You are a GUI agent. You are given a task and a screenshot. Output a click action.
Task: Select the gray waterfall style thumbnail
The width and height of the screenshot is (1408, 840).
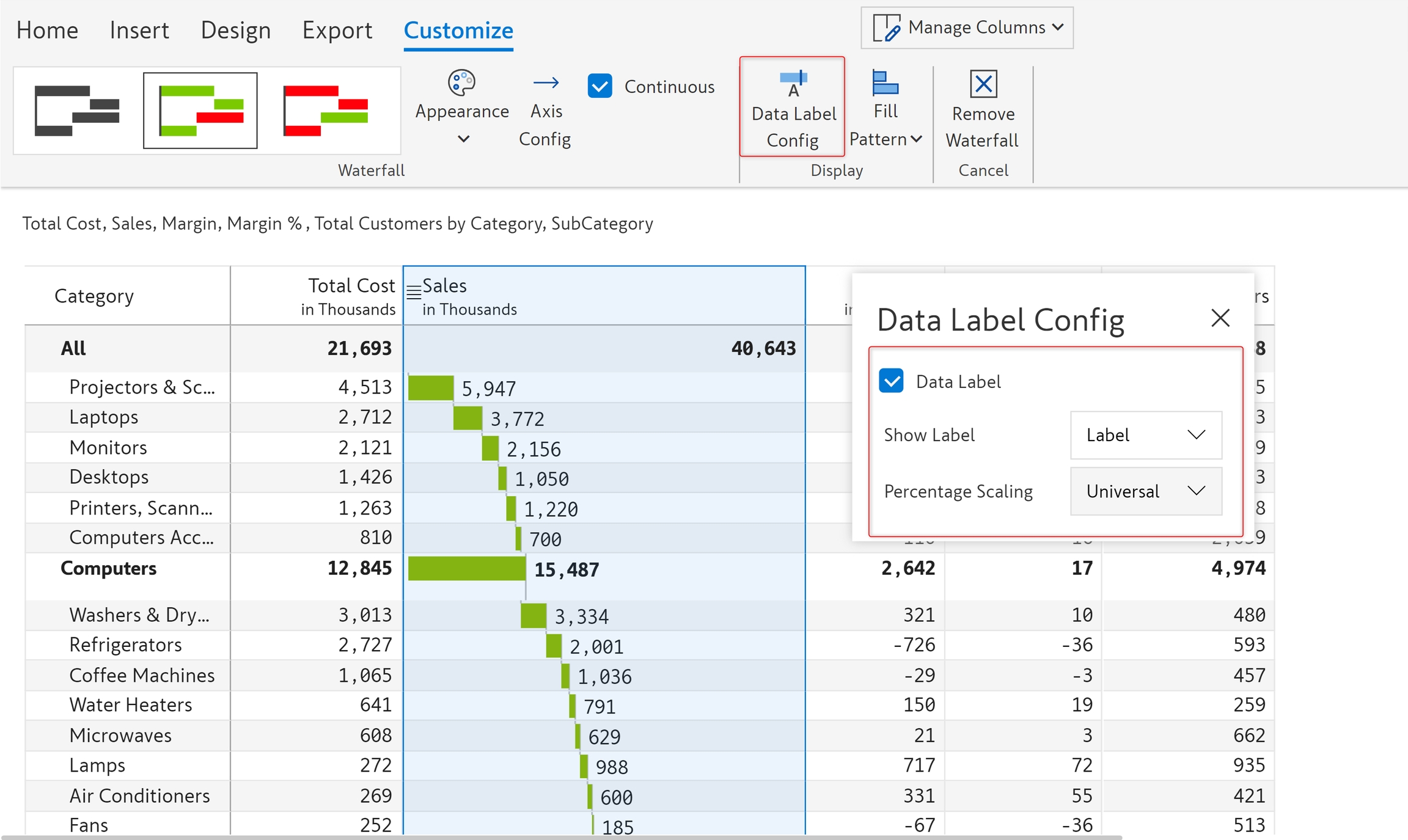pos(77,111)
